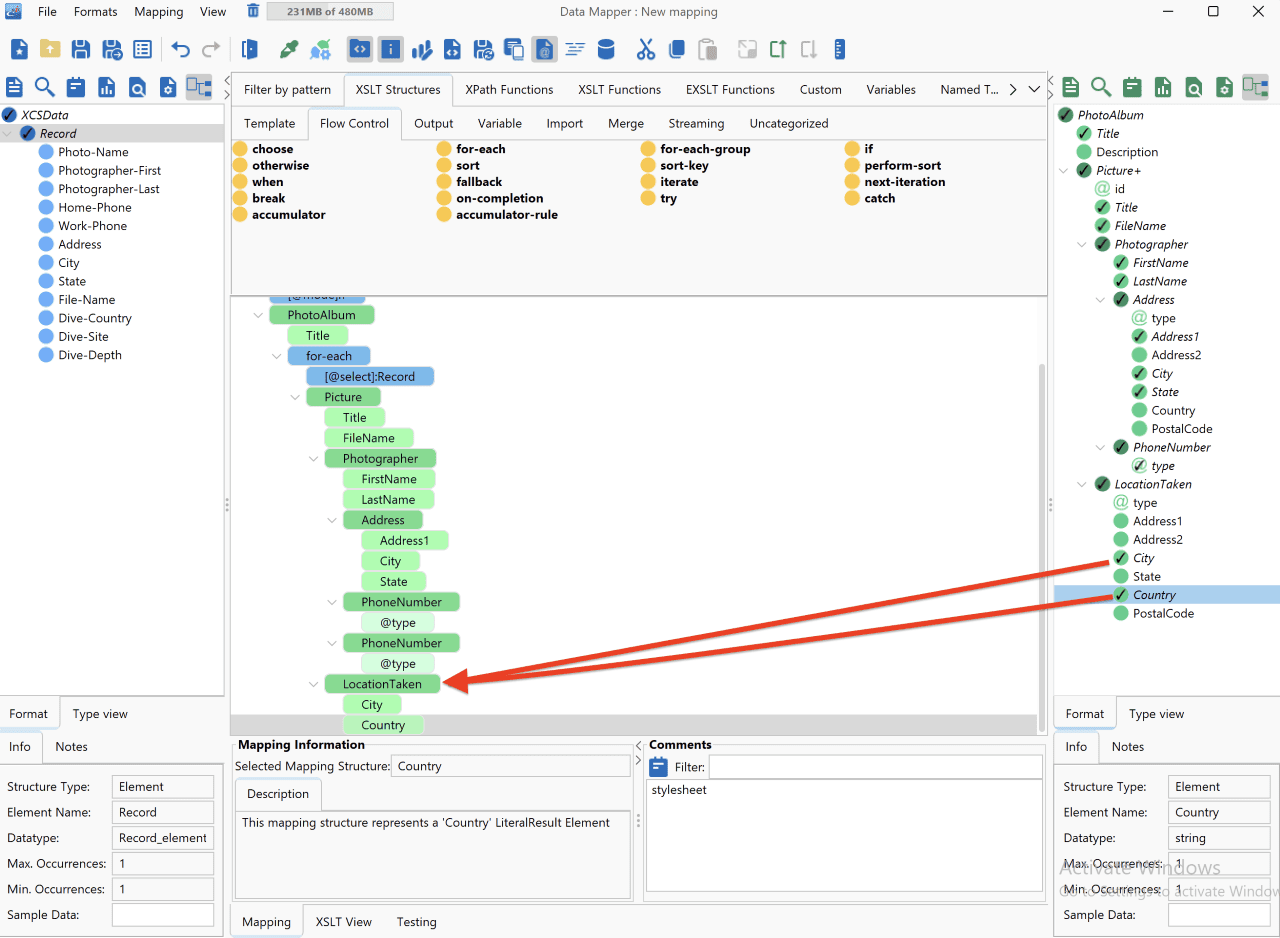Switch to the Testing tab
The height and width of the screenshot is (938, 1280).
click(417, 922)
